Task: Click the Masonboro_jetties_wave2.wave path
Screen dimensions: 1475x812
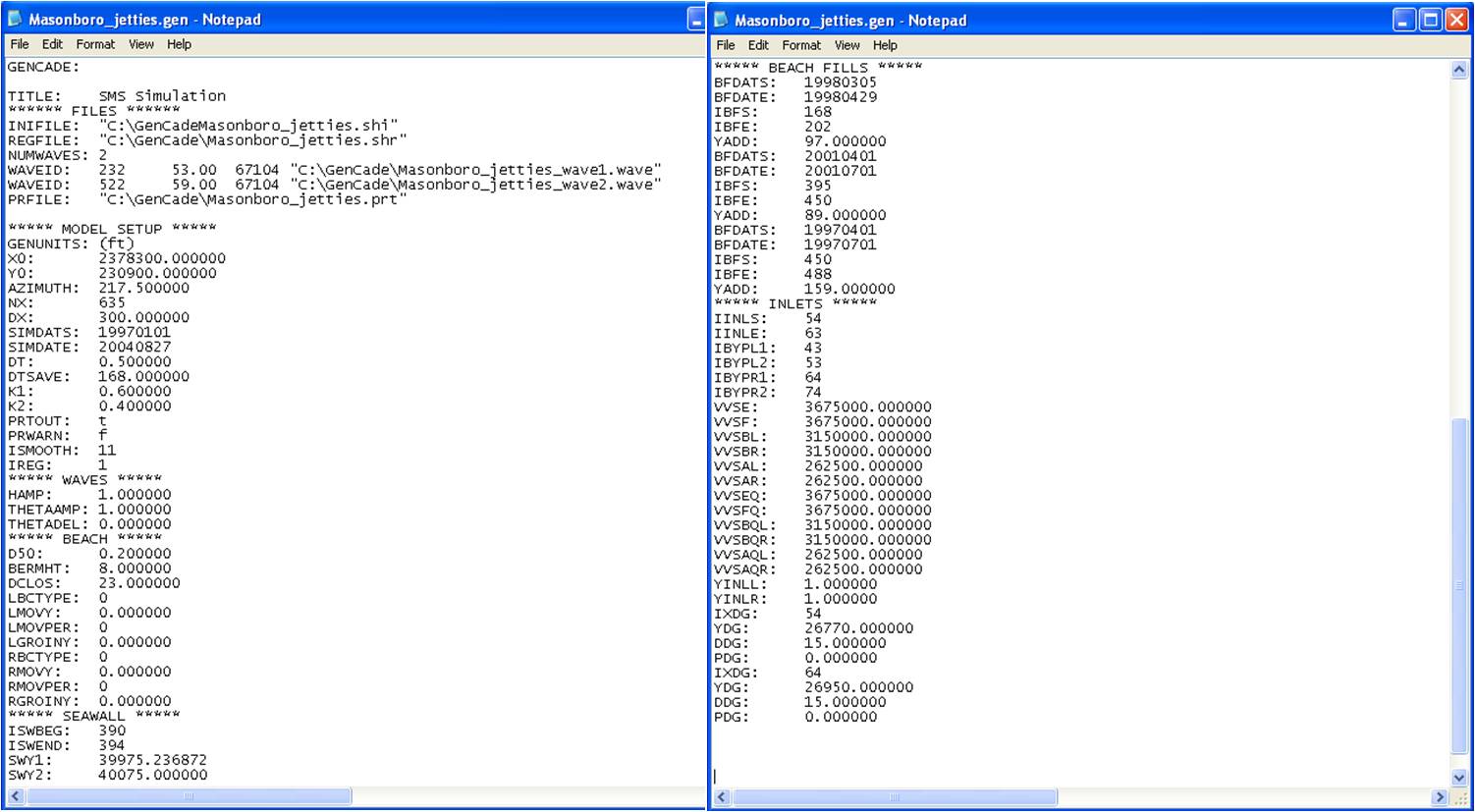Action: [x=475, y=185]
